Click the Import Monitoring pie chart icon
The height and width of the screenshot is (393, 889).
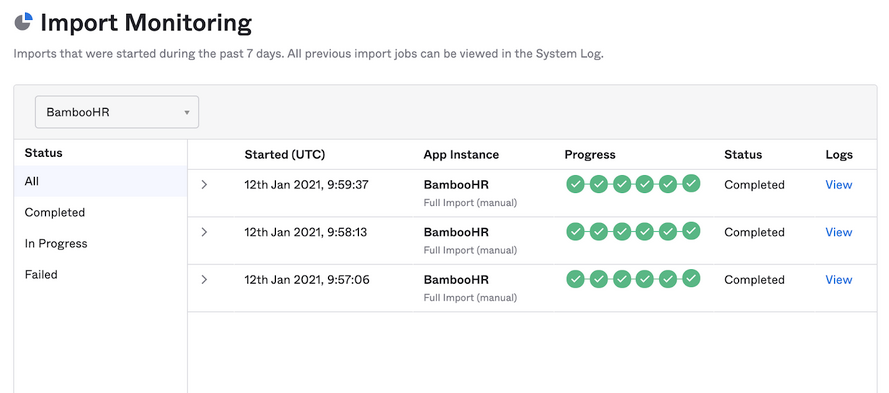pos(23,22)
